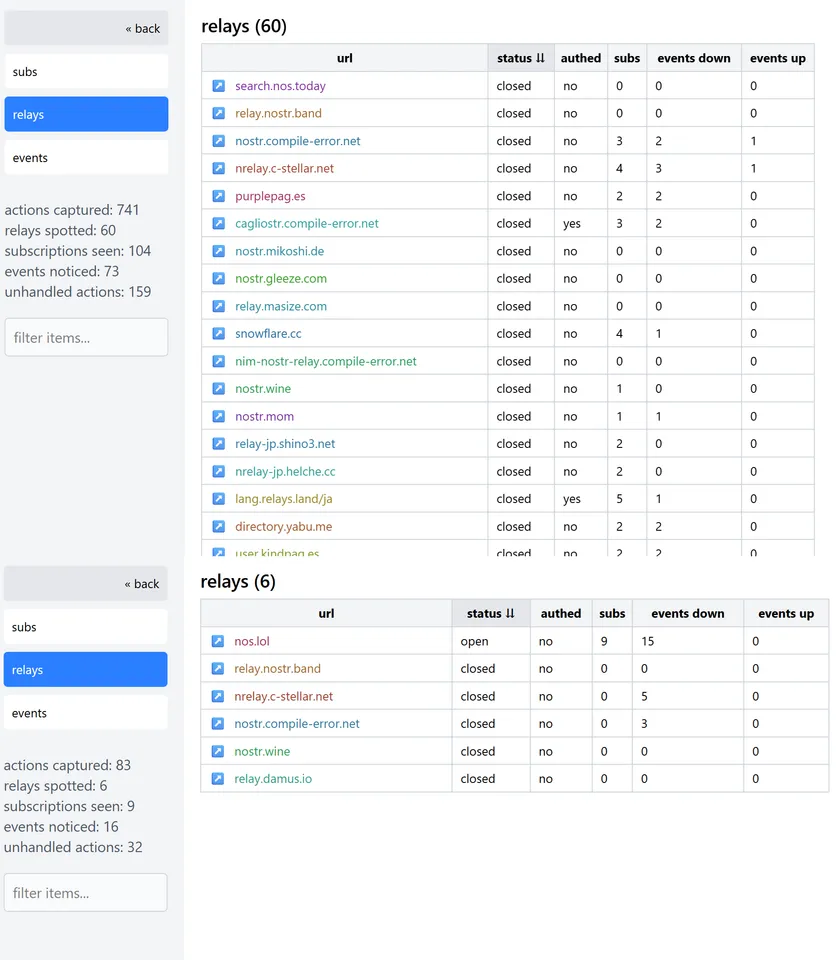Image resolution: width=839 pixels, height=960 pixels.
Task: Click the authed header in relays (6) table
Action: (560, 614)
